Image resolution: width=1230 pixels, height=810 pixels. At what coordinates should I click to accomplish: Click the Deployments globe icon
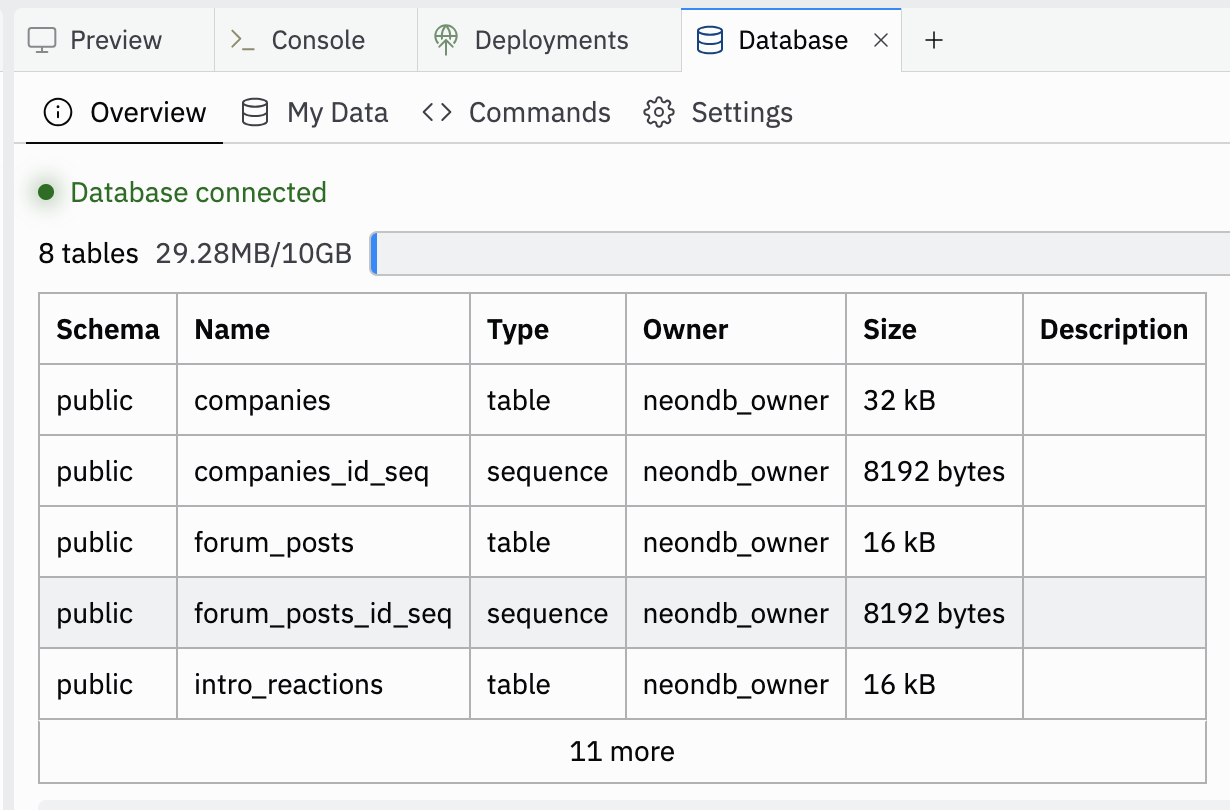click(x=446, y=40)
